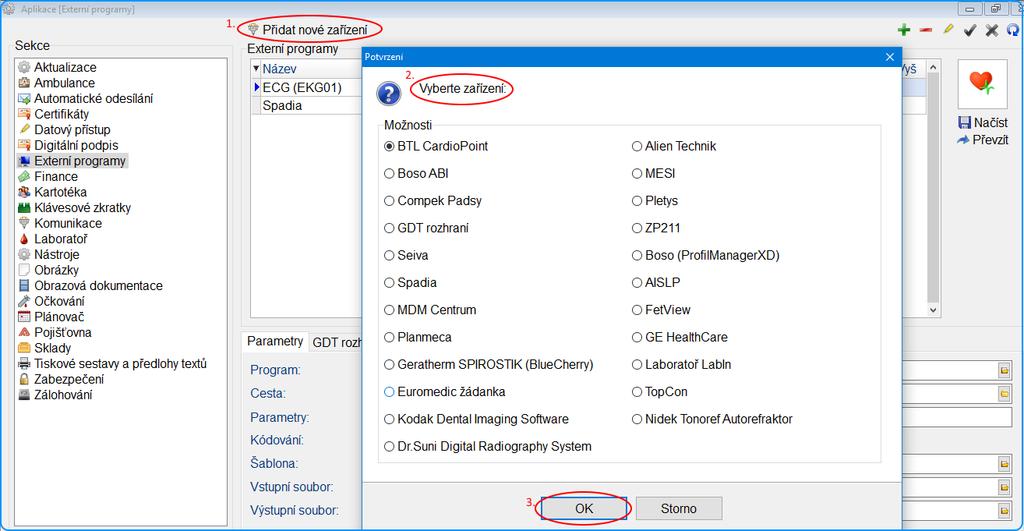Open Očkování section
This screenshot has width=1024, height=531.
(52, 301)
